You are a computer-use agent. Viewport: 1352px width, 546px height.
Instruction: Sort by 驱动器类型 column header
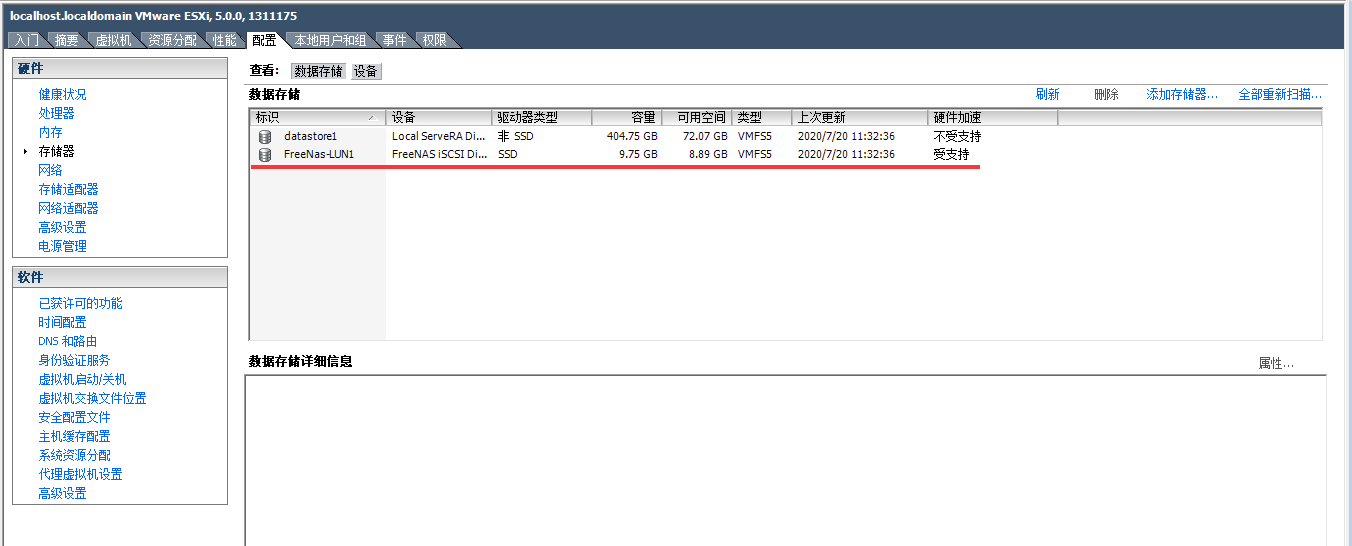pyautogui.click(x=542, y=118)
